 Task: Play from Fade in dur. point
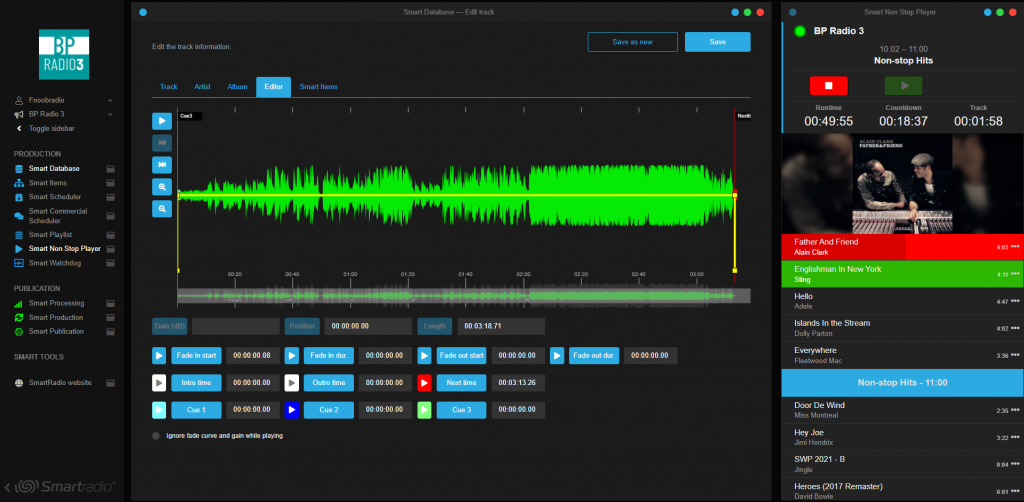292,356
